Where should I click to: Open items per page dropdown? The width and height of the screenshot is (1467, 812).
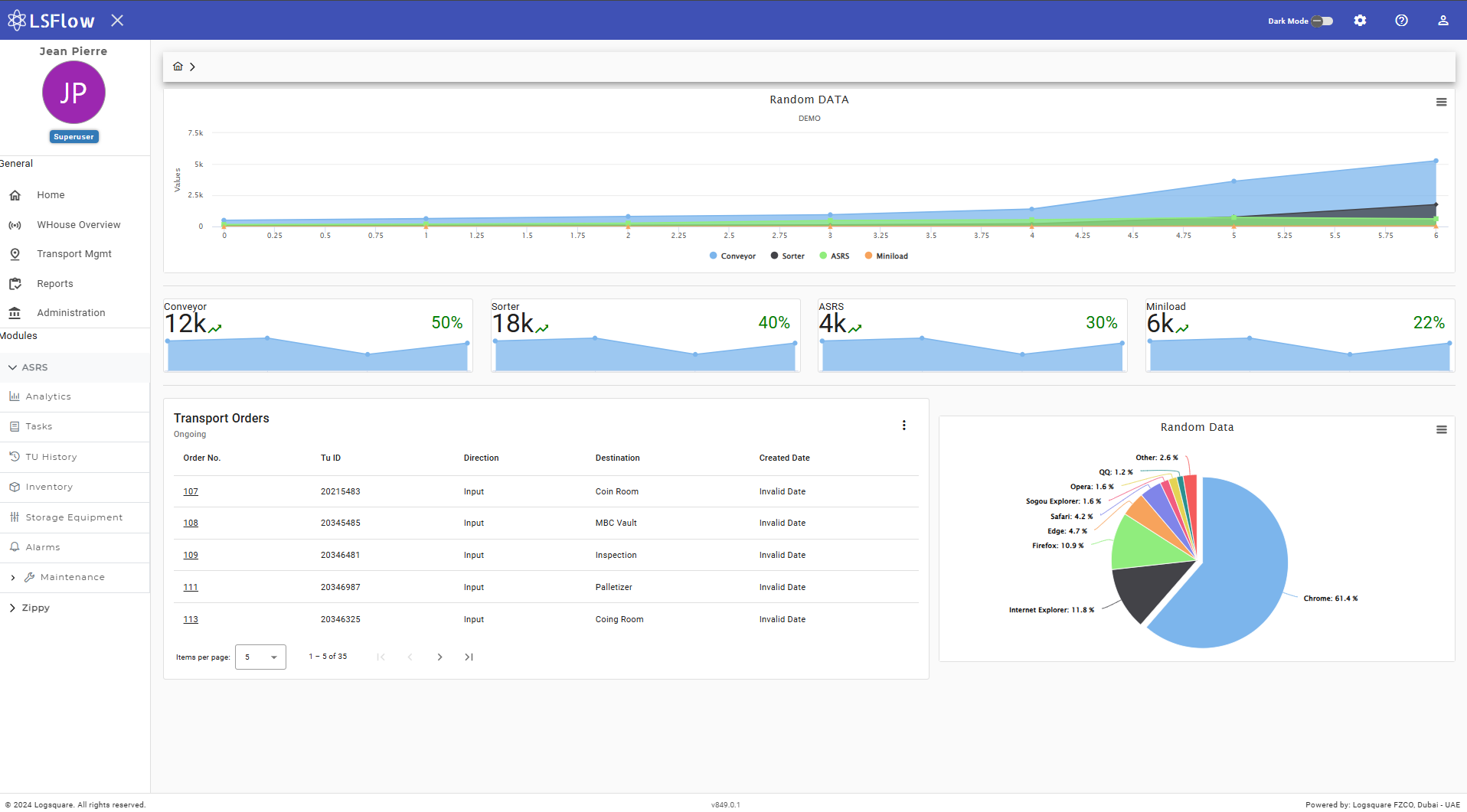tap(260, 657)
